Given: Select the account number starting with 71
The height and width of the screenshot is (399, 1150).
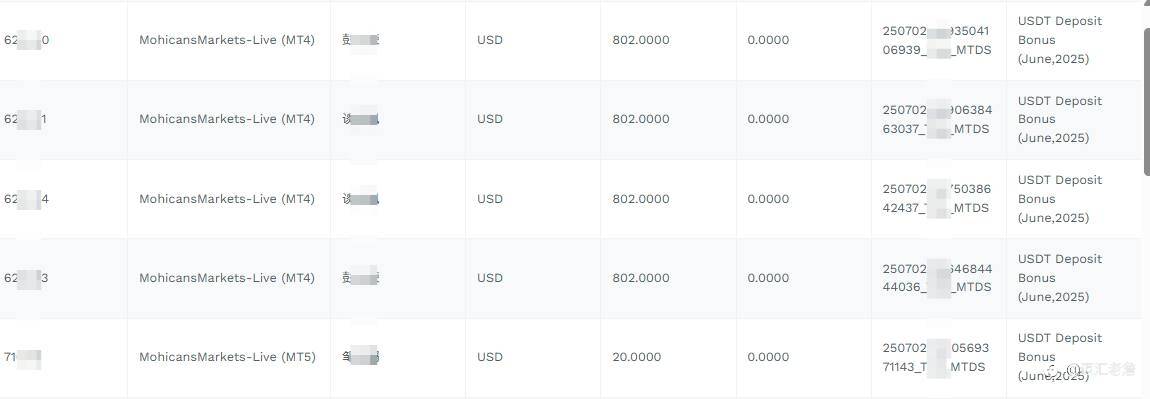Looking at the screenshot, I should 22,357.
